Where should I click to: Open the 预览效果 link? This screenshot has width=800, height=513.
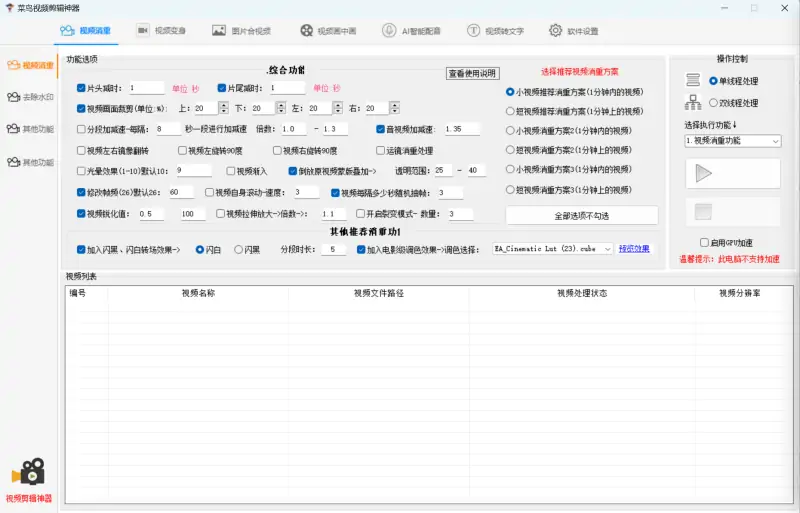(x=634, y=249)
